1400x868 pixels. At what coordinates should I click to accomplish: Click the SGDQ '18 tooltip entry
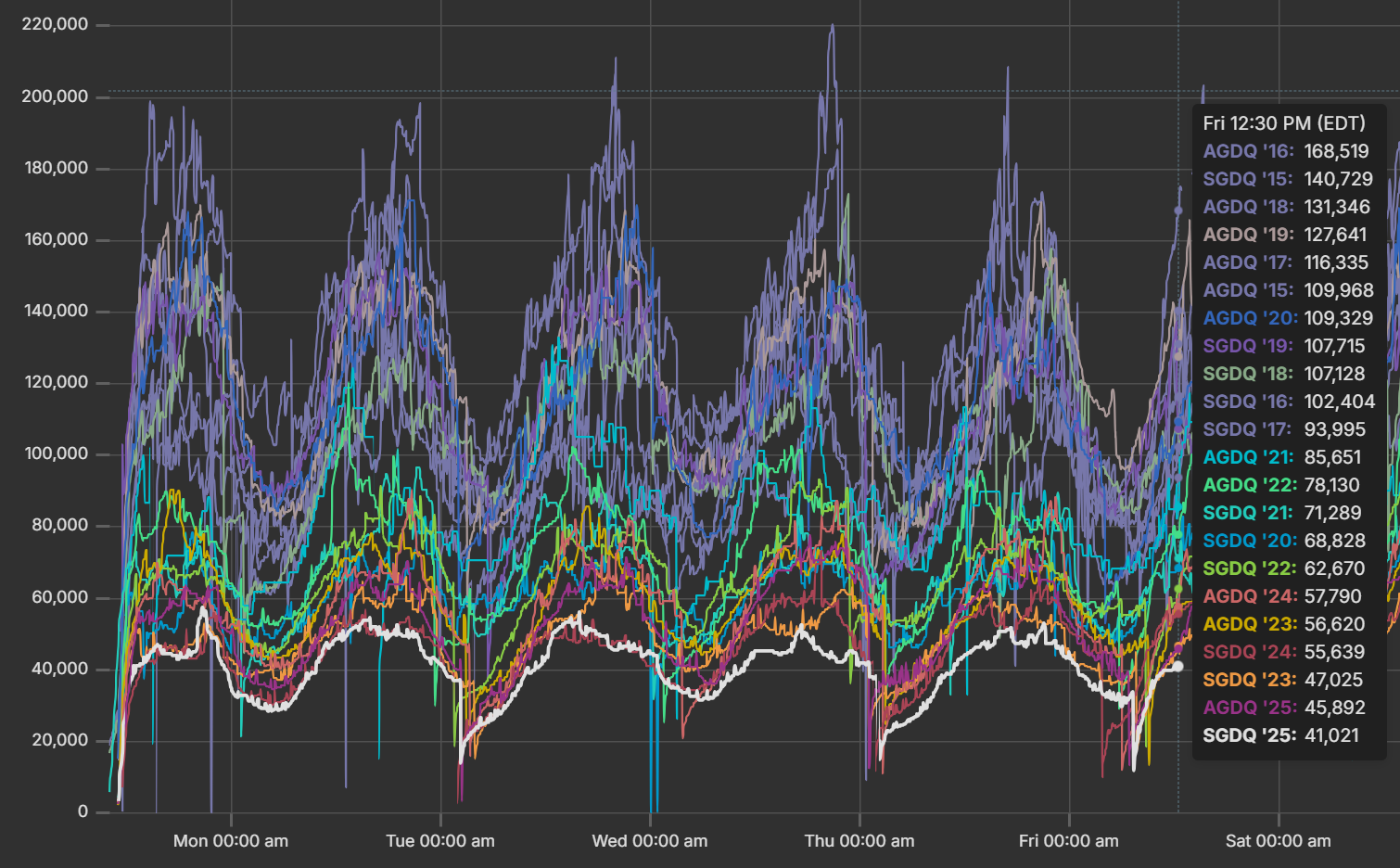click(x=1284, y=374)
